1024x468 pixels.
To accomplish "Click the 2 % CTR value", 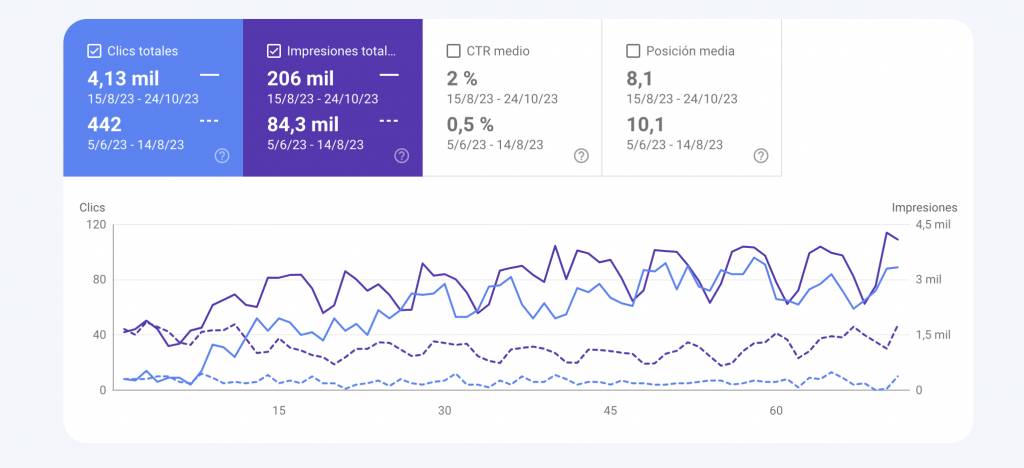I will [x=462, y=79].
